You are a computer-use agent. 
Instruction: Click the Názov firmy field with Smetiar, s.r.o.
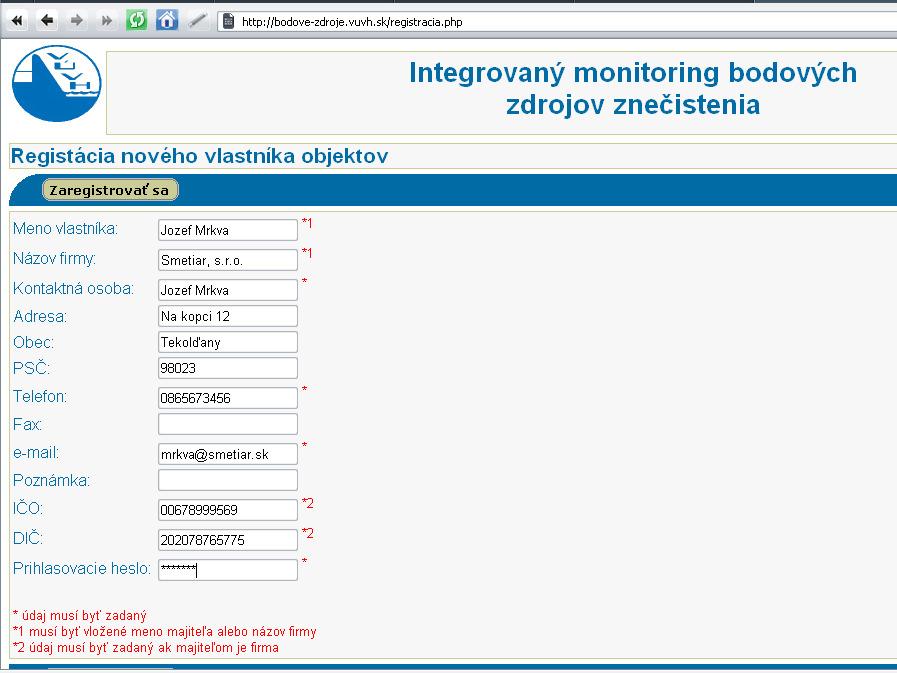228,260
